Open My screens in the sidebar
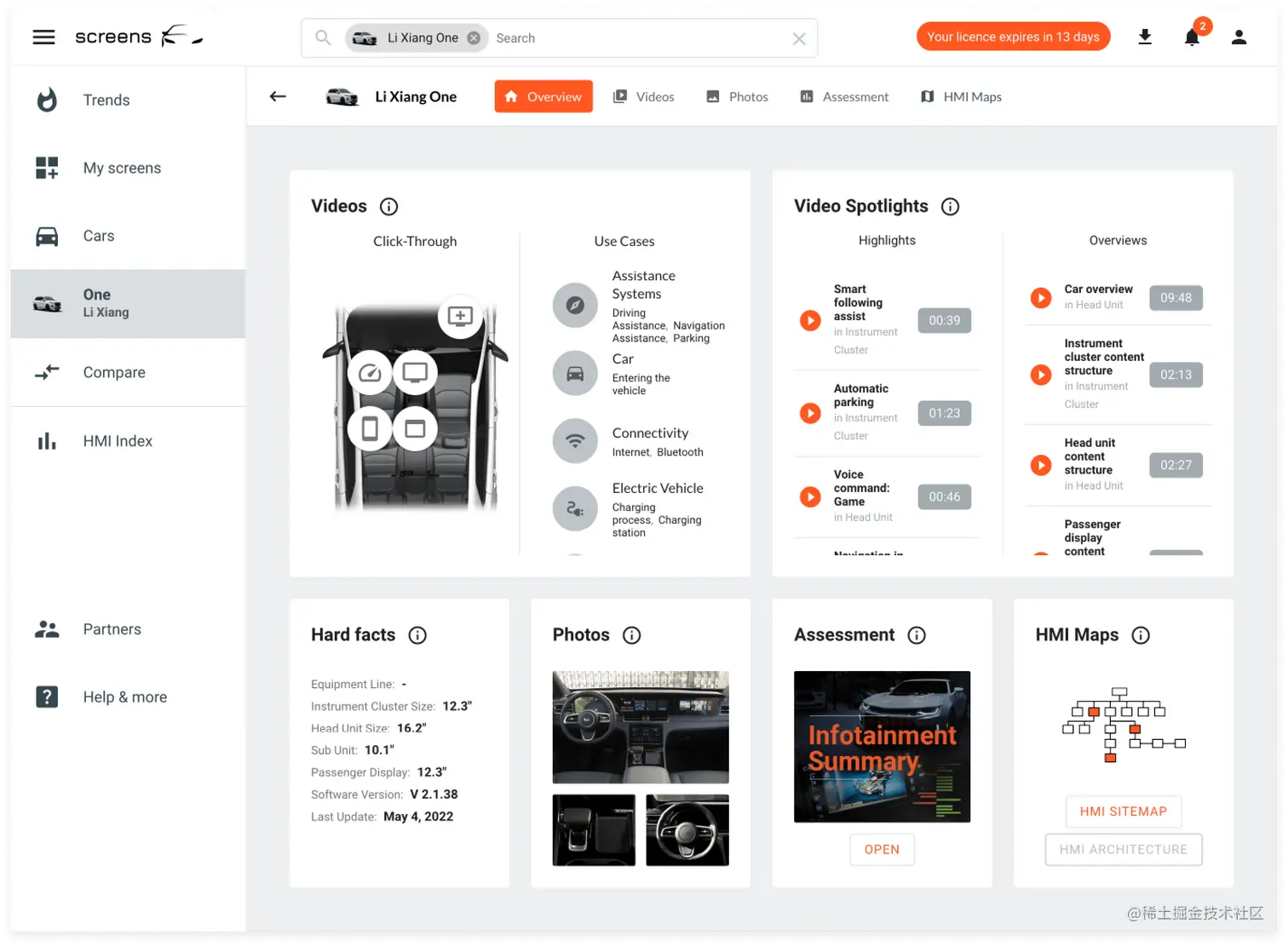 coord(128,169)
